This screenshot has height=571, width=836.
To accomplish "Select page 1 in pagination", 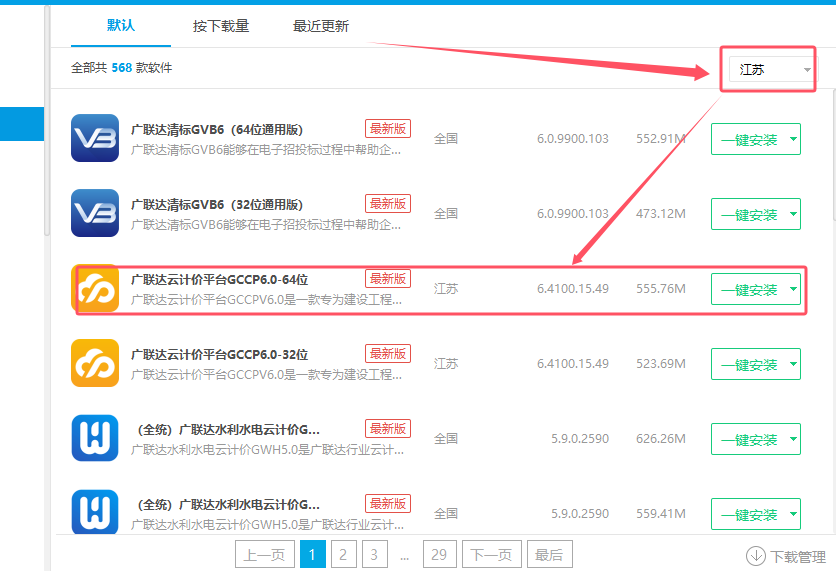I will coord(312,554).
